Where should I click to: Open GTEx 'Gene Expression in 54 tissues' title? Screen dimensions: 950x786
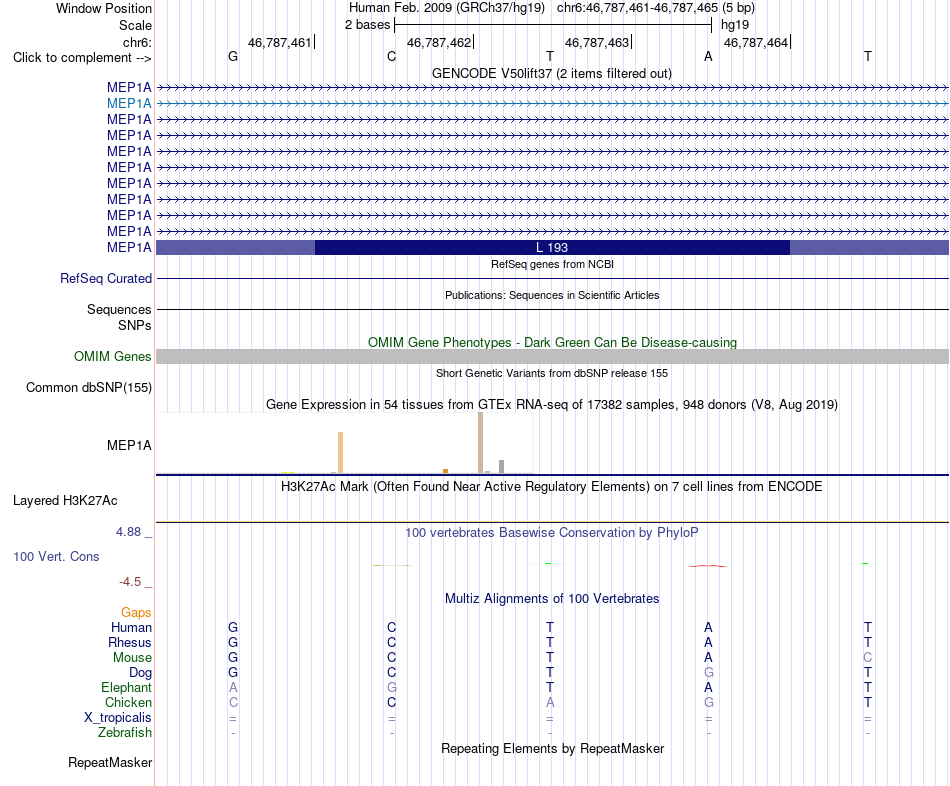(x=552, y=404)
